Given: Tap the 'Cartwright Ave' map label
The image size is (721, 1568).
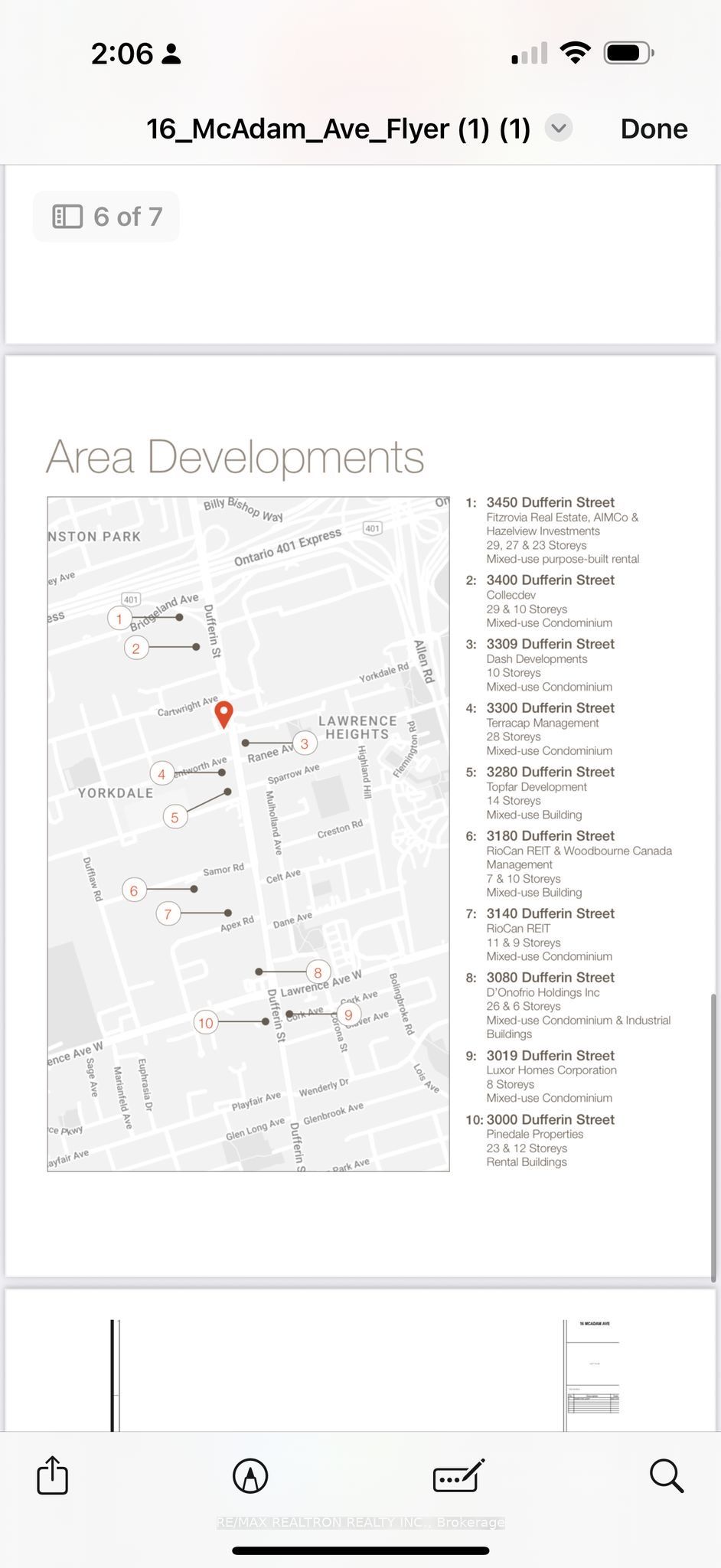Looking at the screenshot, I should tap(188, 707).
